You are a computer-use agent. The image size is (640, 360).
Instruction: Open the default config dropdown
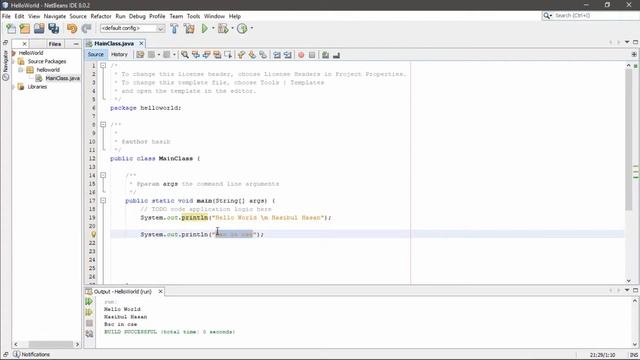(x=133, y=28)
